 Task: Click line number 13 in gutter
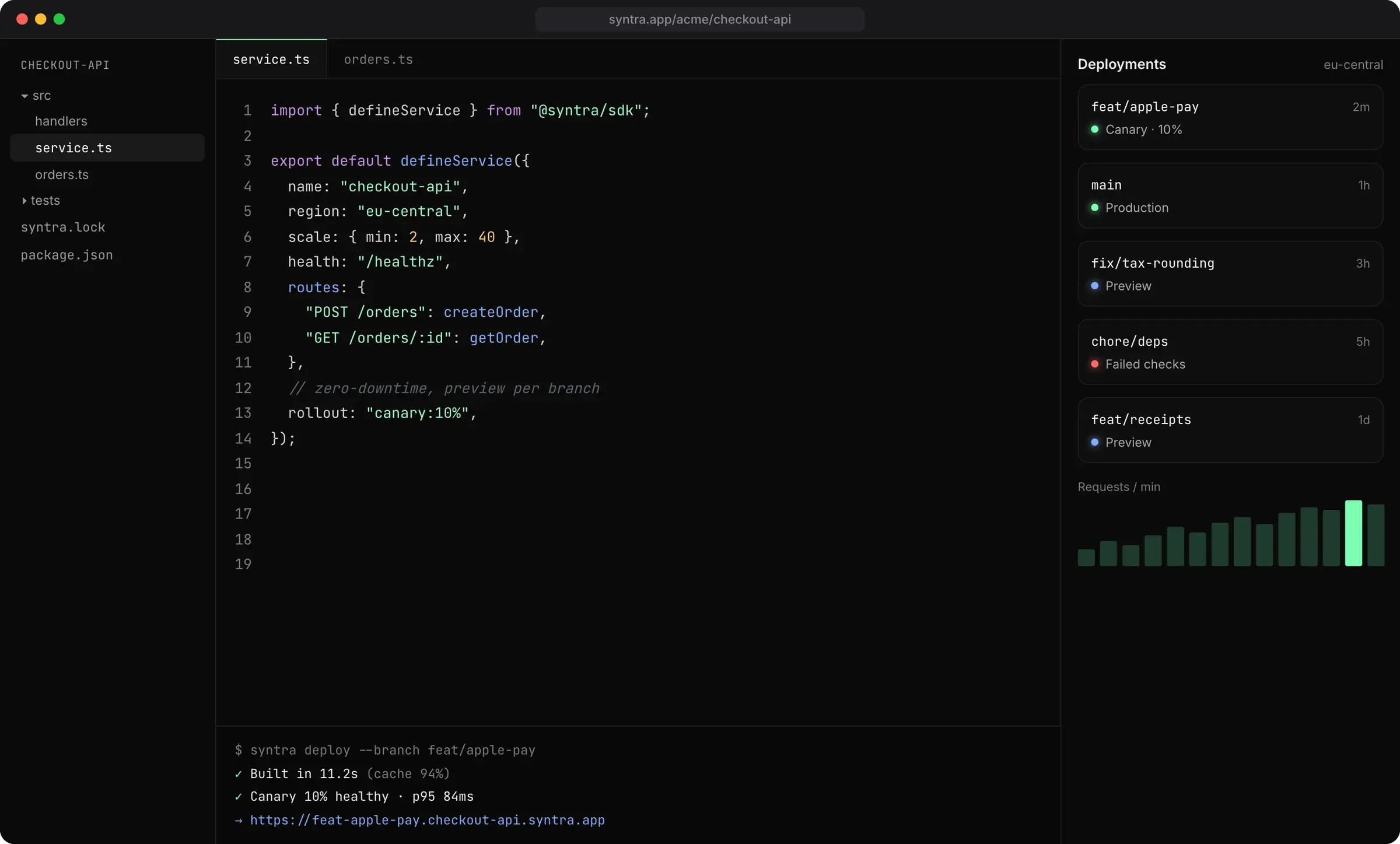(243, 413)
